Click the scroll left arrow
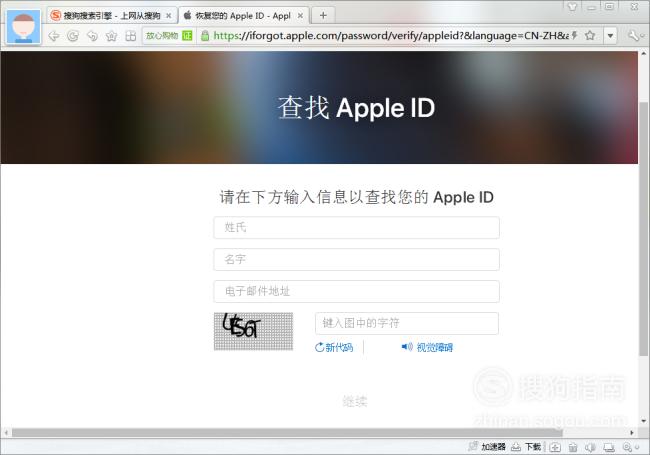 pos(6,433)
